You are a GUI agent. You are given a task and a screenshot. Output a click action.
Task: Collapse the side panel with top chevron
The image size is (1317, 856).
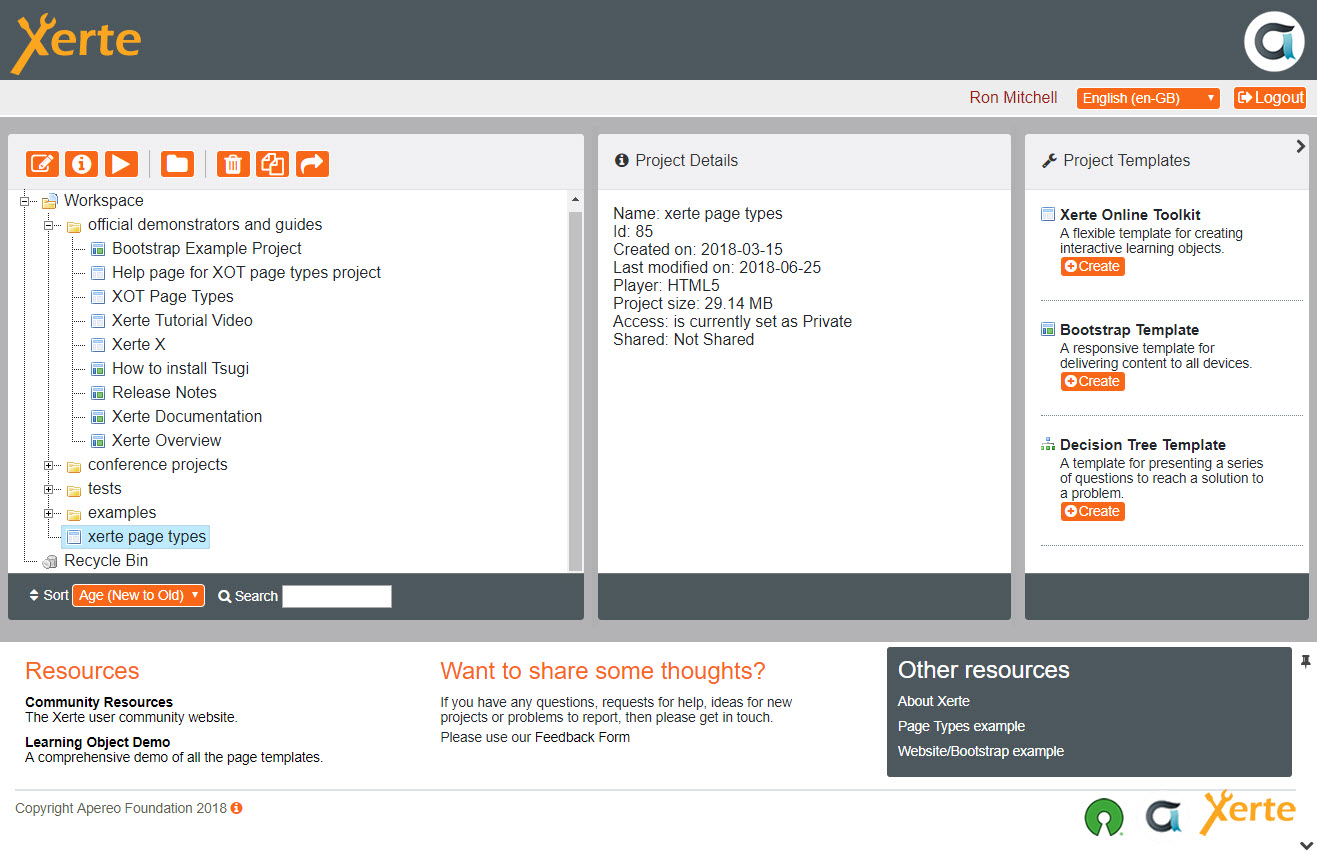coord(1300,146)
